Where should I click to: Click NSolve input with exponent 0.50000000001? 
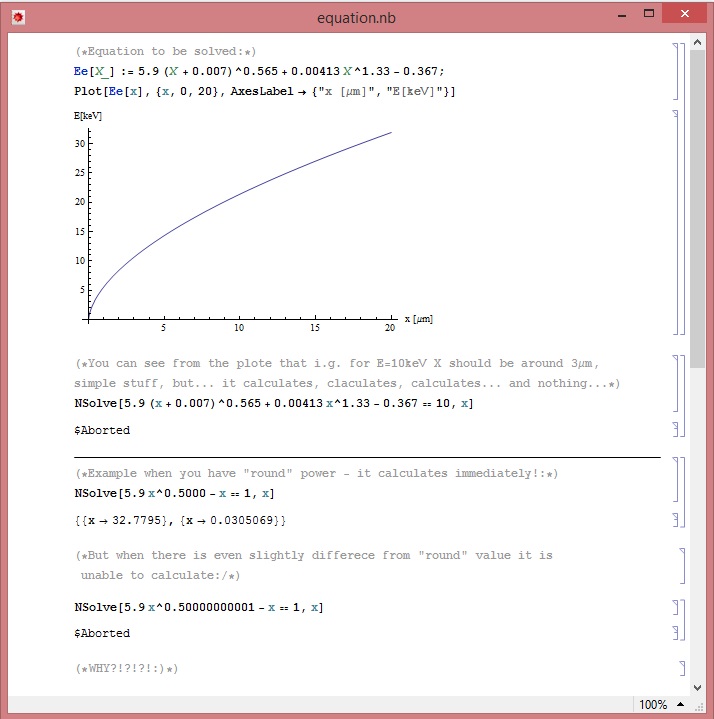coord(198,608)
